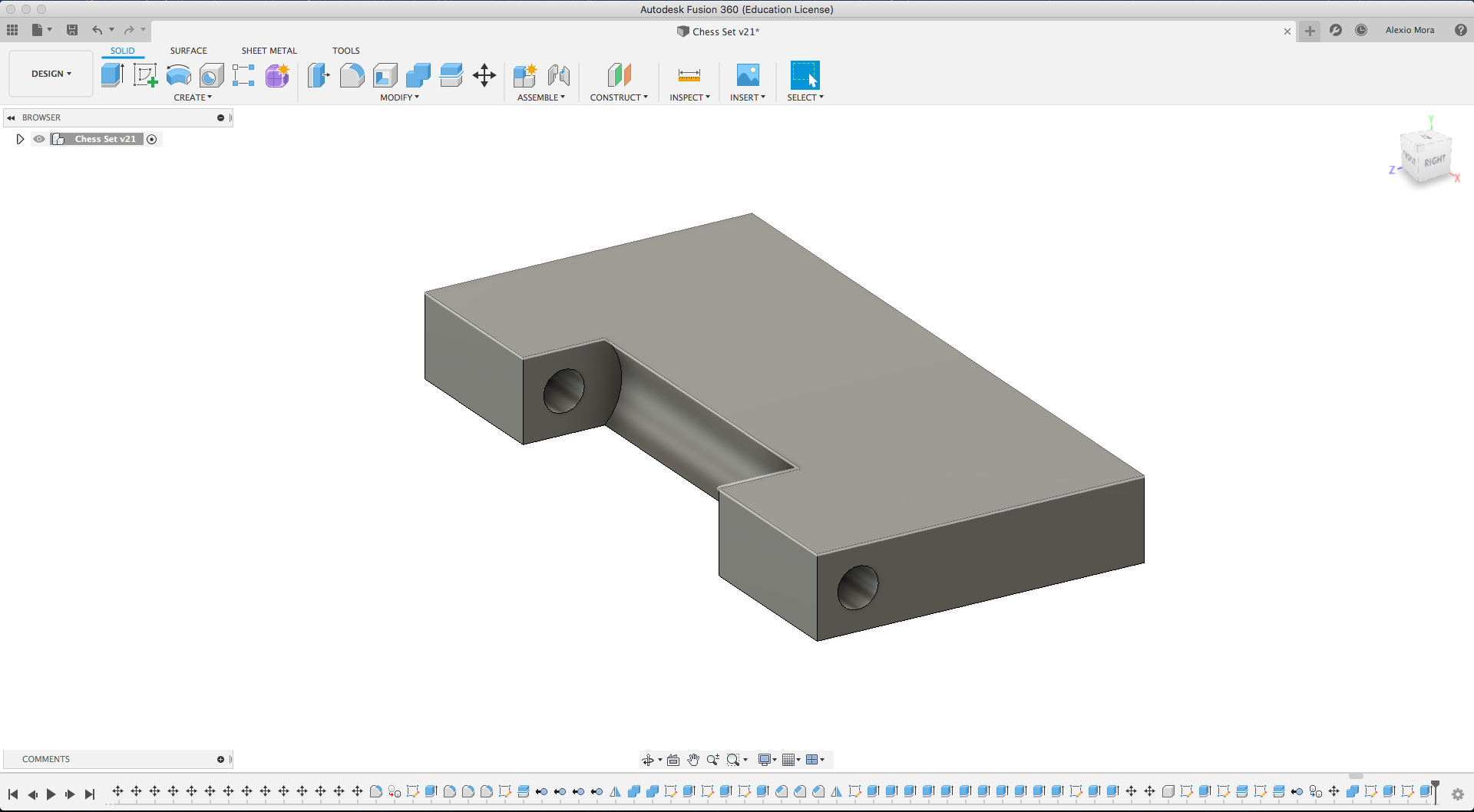Open the MODIFY dropdown menu
Image resolution: width=1474 pixels, height=812 pixels.
click(x=400, y=97)
